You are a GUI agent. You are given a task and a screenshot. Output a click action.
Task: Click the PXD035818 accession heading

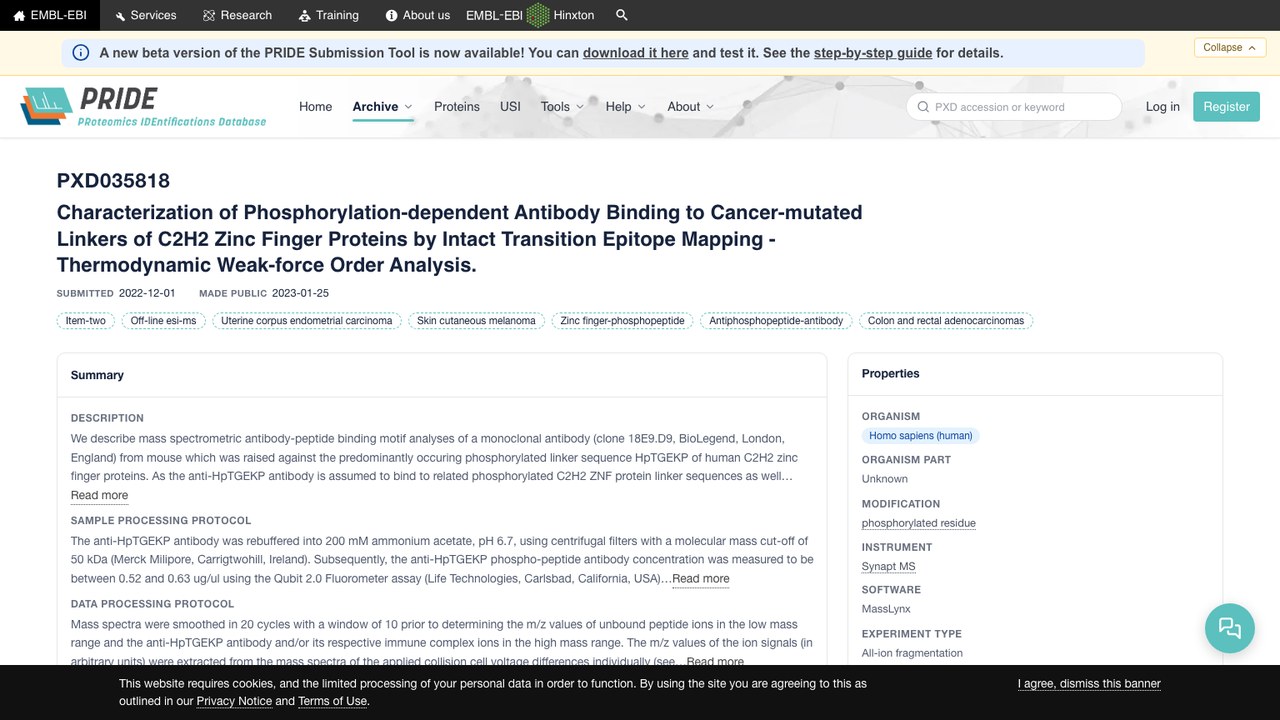[x=113, y=181]
